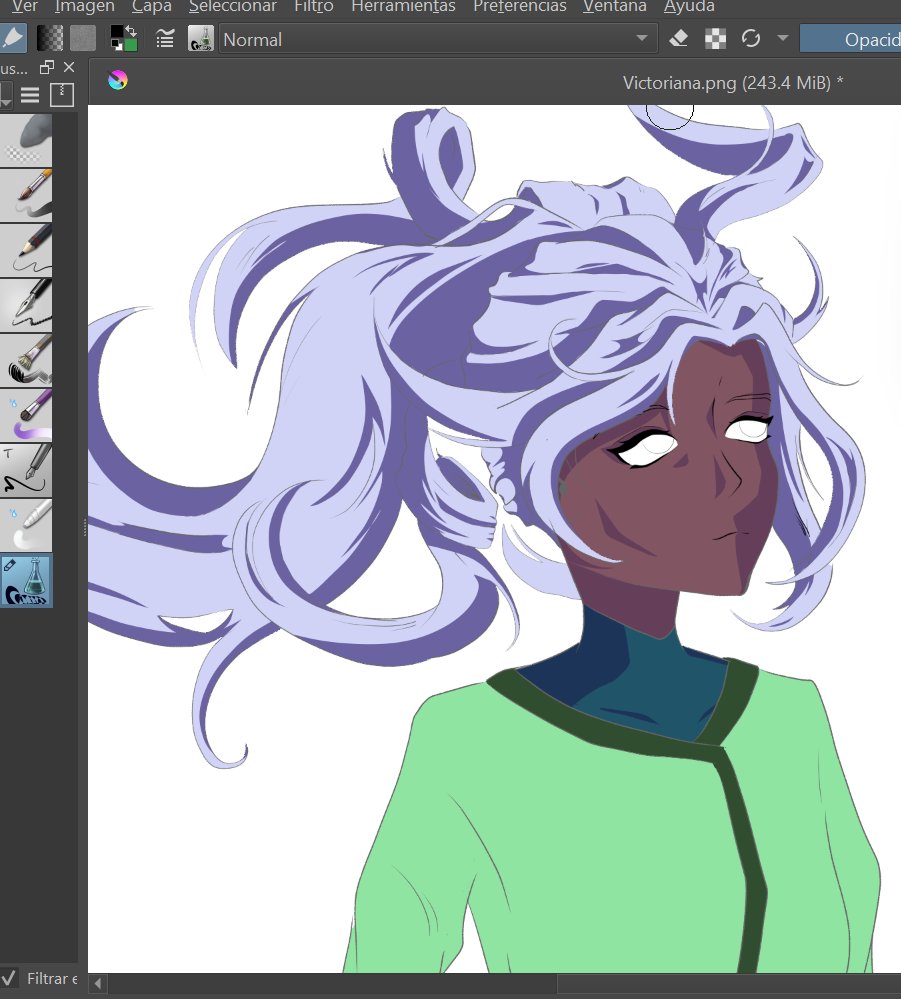Image resolution: width=901 pixels, height=999 pixels.
Task: Pick the purple wet paint brush preset
Action: (x=25, y=415)
